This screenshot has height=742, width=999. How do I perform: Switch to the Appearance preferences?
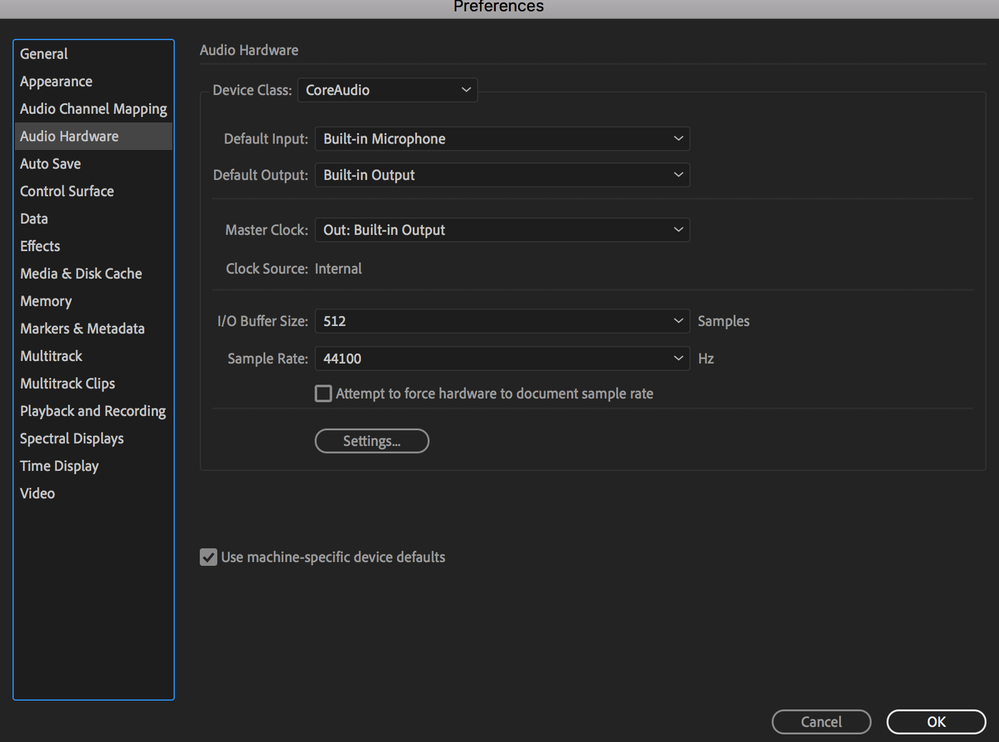point(56,81)
